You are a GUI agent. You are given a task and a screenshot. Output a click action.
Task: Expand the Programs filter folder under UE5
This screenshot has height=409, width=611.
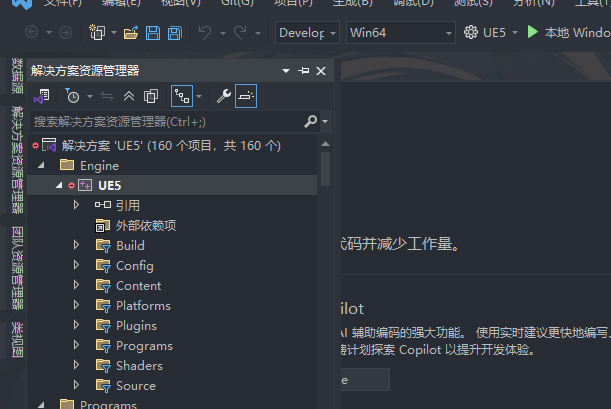[76, 345]
